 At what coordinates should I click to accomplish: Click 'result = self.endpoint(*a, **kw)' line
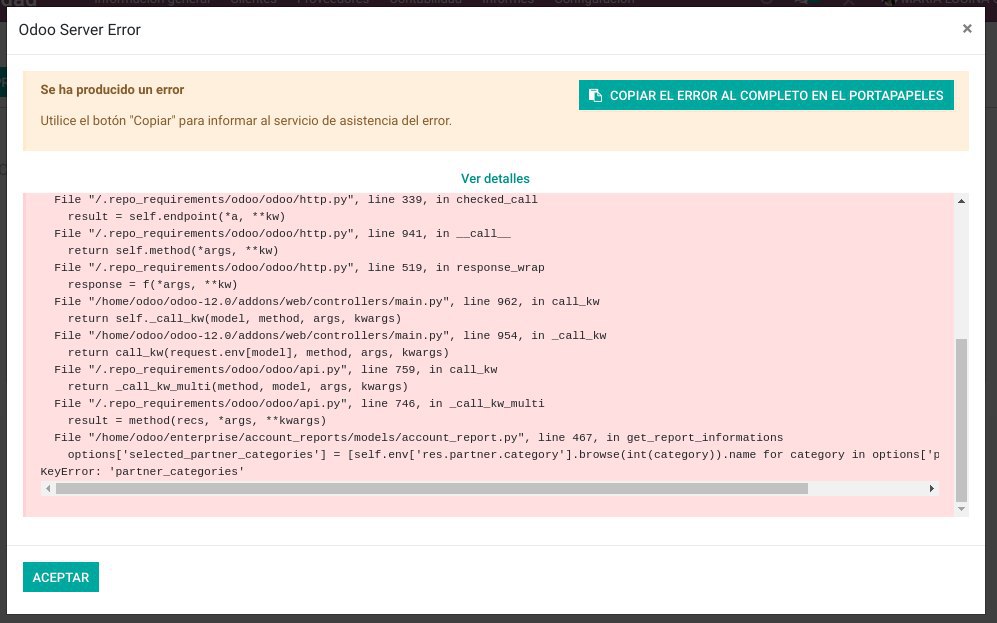(x=177, y=217)
